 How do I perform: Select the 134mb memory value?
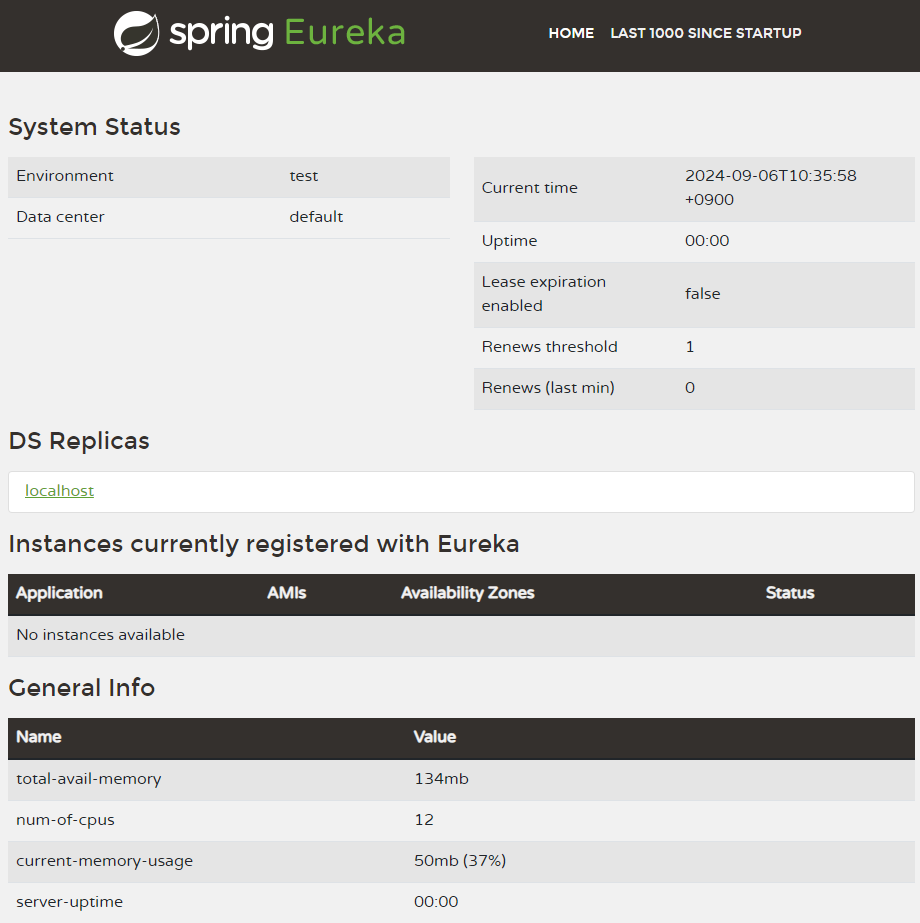pyautogui.click(x=441, y=779)
